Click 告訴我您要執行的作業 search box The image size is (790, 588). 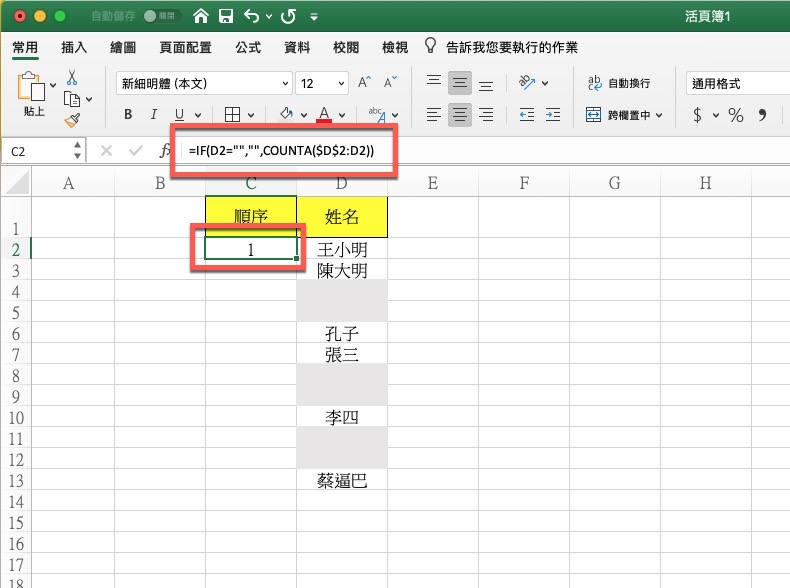511,47
